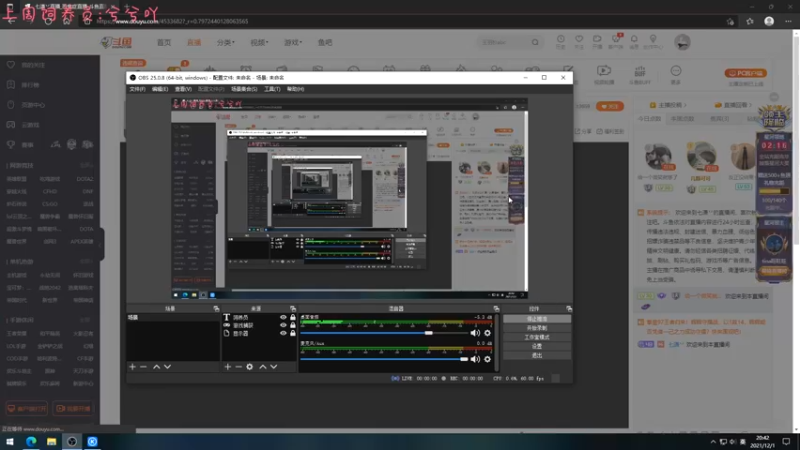
Task: Toggle lock on window capture source
Action: click(293, 326)
